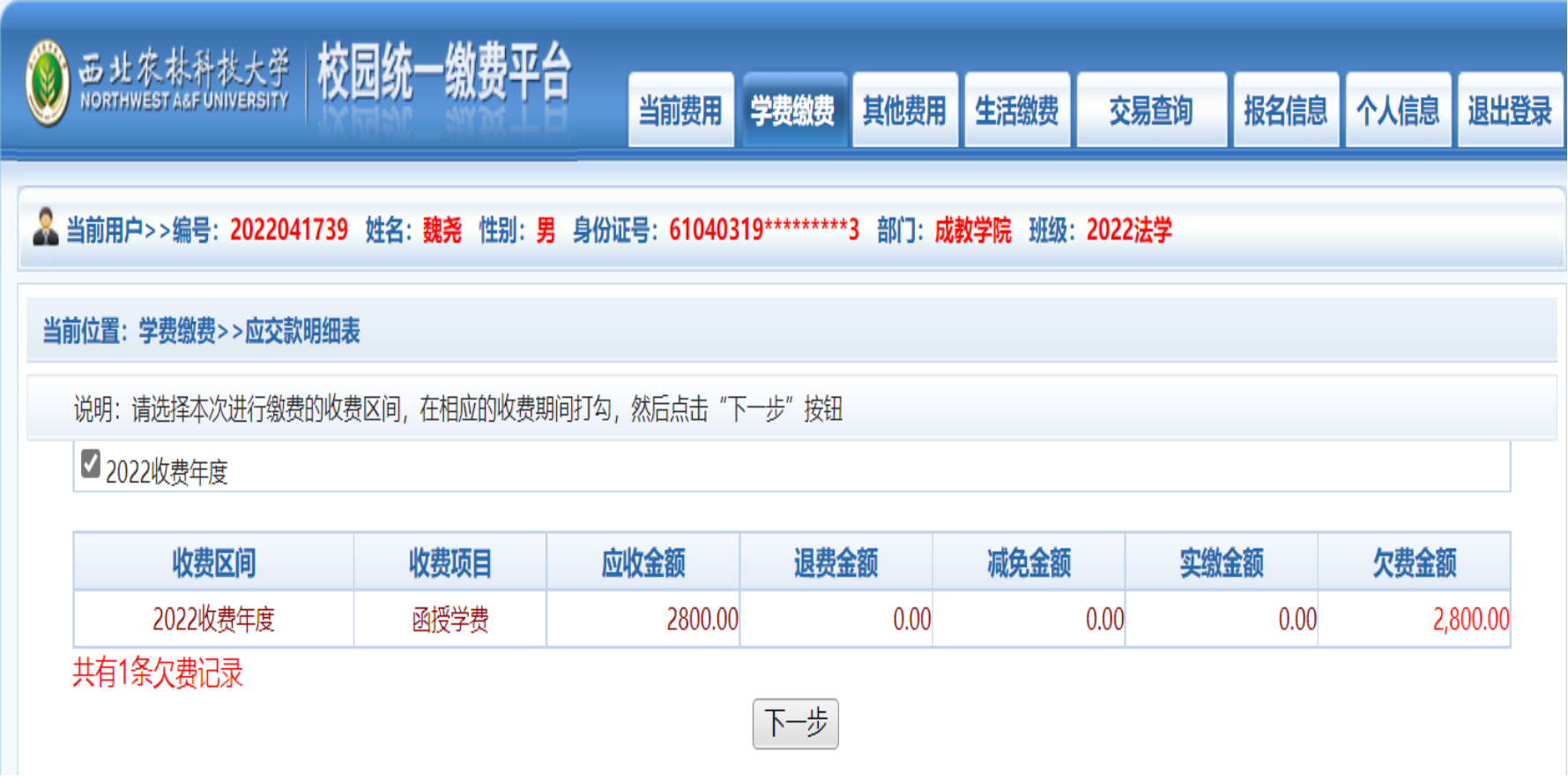This screenshot has width=1568, height=776.
Task: Open the 当前费用 tab
Action: pyautogui.click(x=680, y=111)
